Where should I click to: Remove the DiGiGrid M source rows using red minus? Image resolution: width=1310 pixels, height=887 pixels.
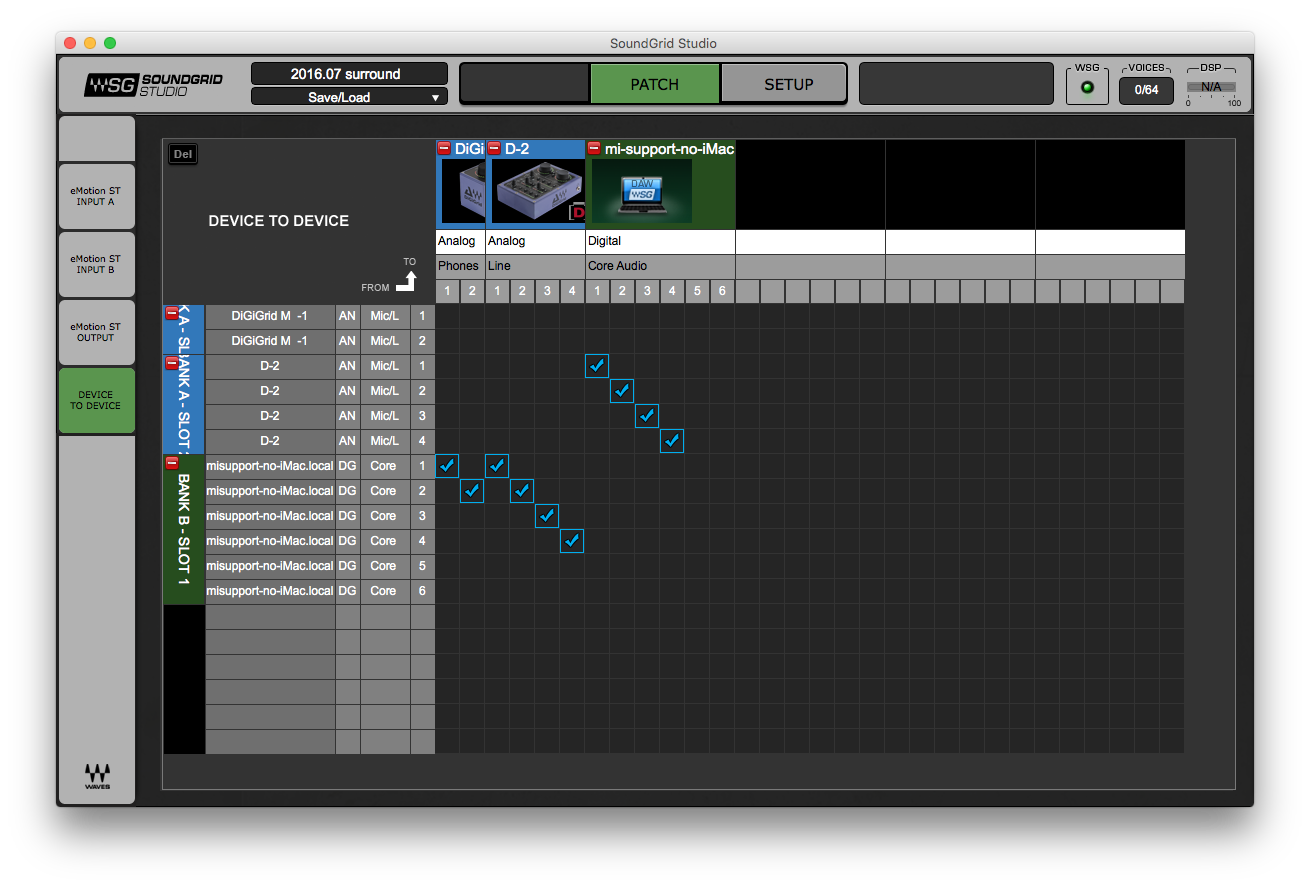tap(171, 313)
